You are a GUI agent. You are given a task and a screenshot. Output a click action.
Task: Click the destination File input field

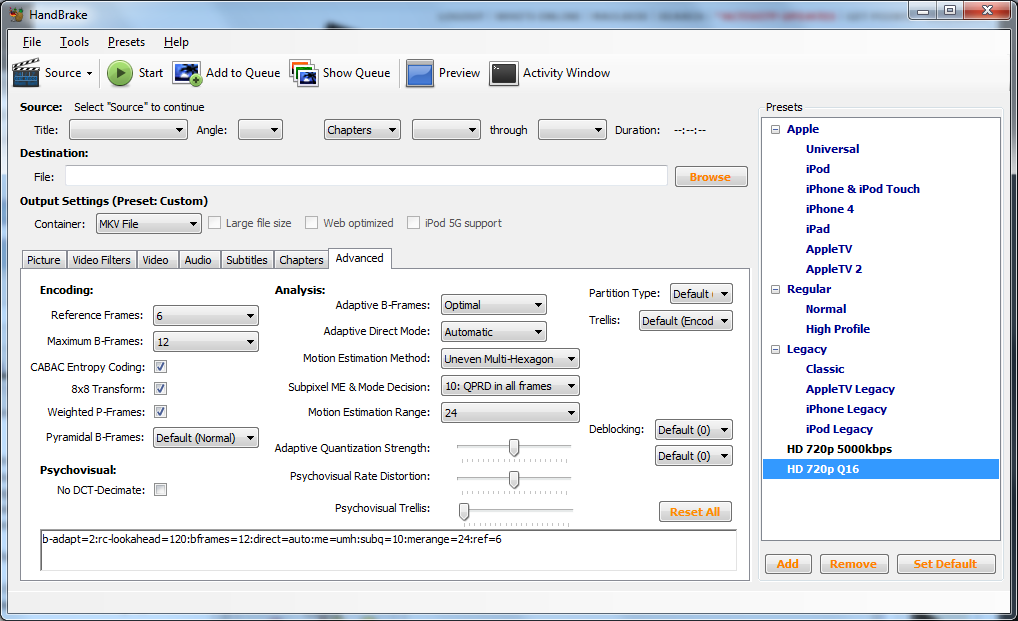pyautogui.click(x=366, y=176)
